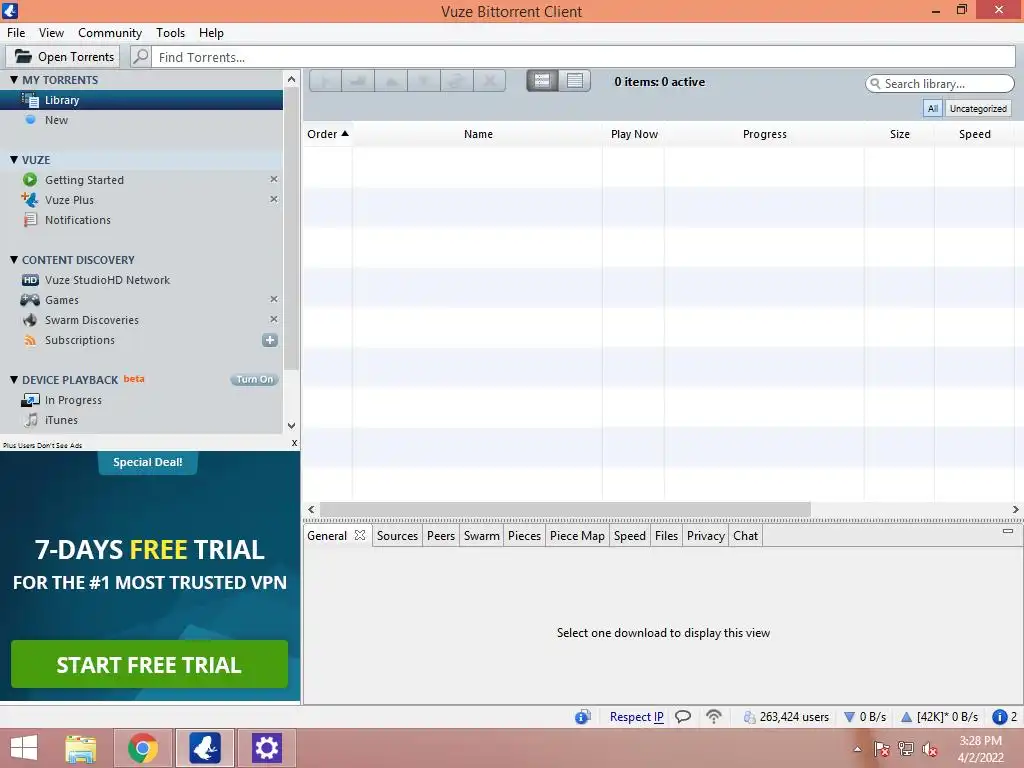The width and height of the screenshot is (1024, 768).
Task: Click the Open Torrents button
Action: point(63,57)
